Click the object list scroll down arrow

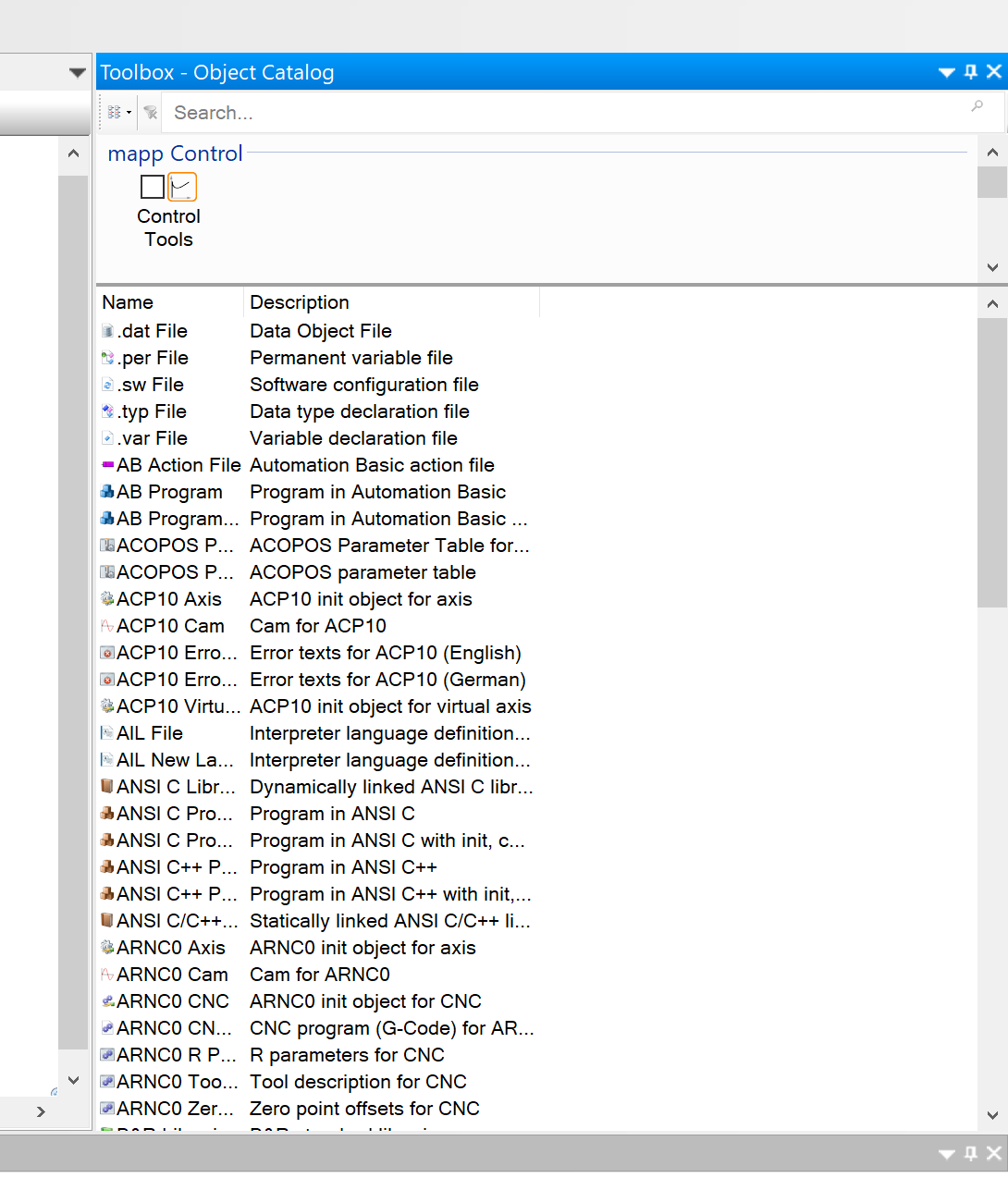click(x=992, y=1115)
